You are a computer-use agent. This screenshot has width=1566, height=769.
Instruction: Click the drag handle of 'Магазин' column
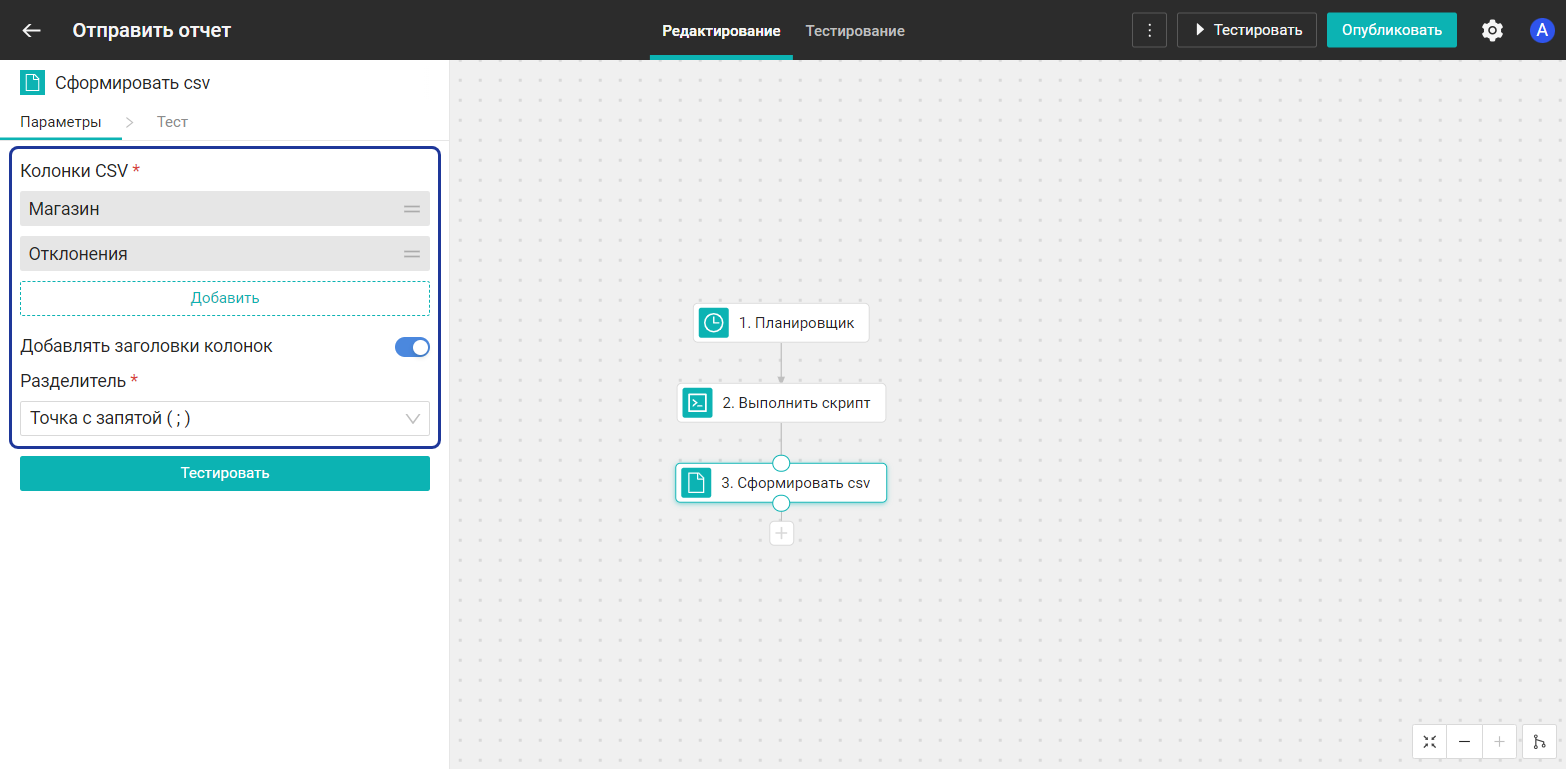412,209
